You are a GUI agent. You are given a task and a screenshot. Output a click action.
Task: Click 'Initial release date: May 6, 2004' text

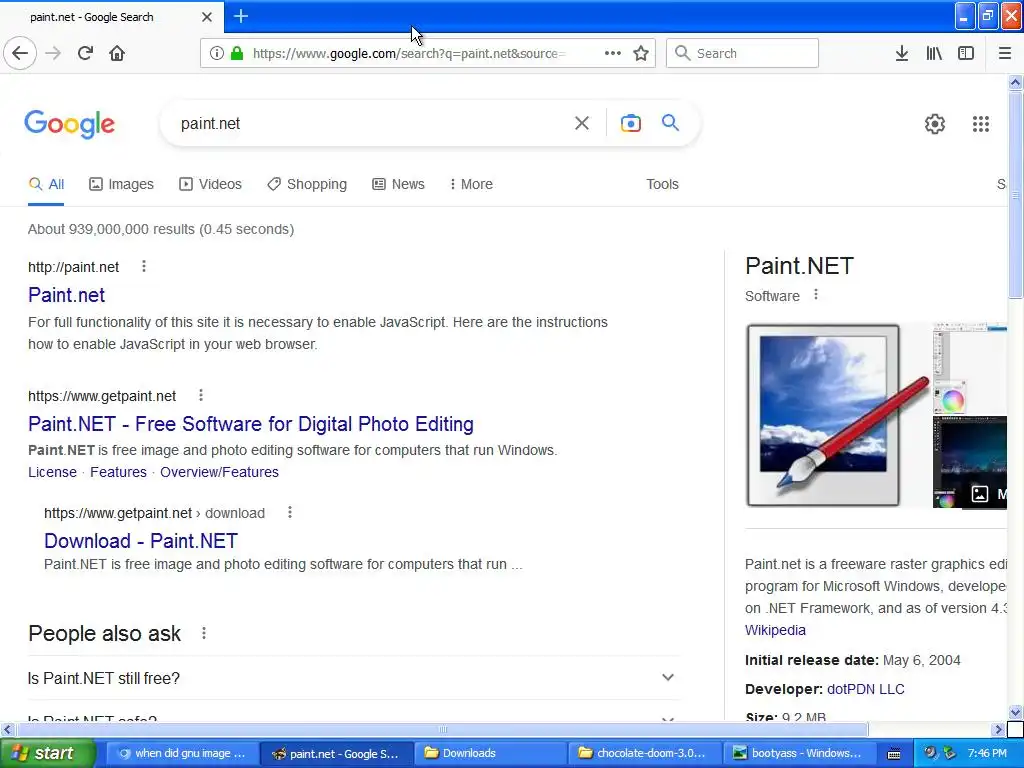pyautogui.click(x=853, y=660)
